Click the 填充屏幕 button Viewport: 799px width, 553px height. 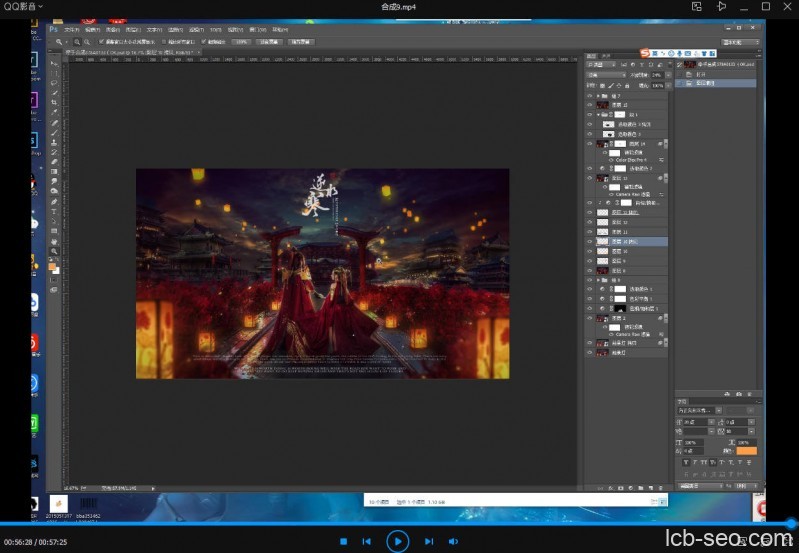300,42
